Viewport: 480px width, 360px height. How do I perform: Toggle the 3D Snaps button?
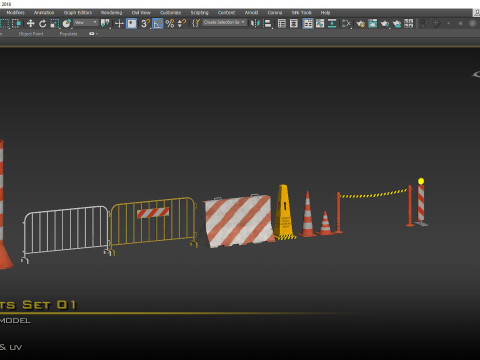click(x=145, y=23)
